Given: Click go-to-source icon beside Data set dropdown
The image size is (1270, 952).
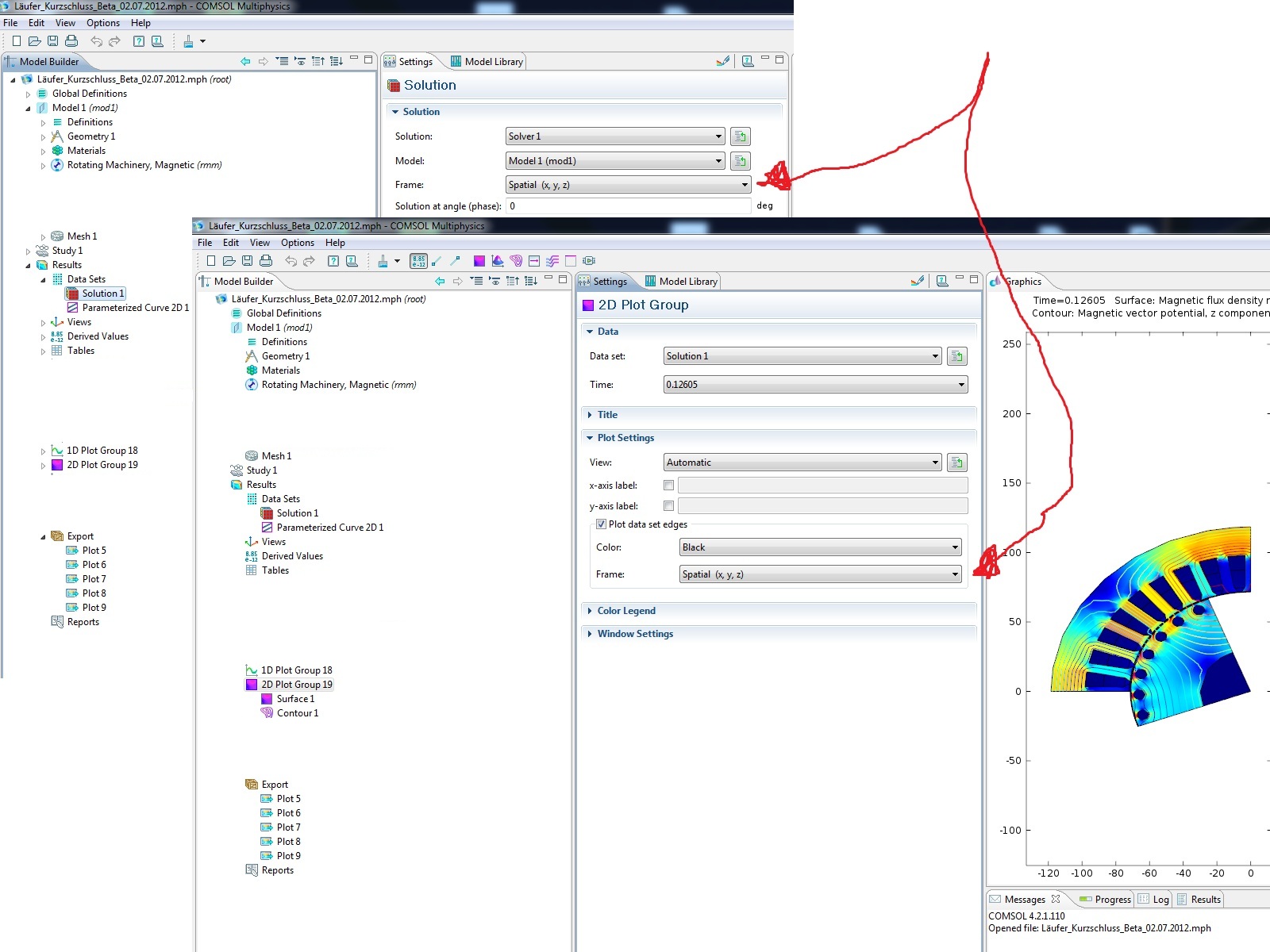Looking at the screenshot, I should tap(957, 356).
